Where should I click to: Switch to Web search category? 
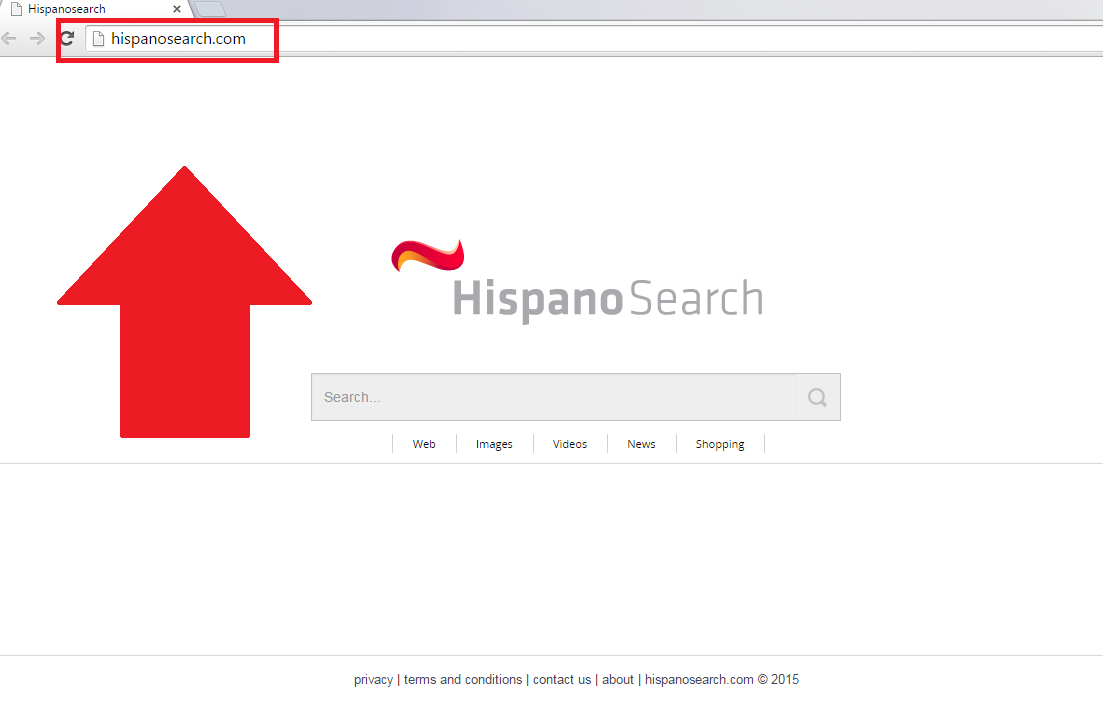[x=424, y=444]
